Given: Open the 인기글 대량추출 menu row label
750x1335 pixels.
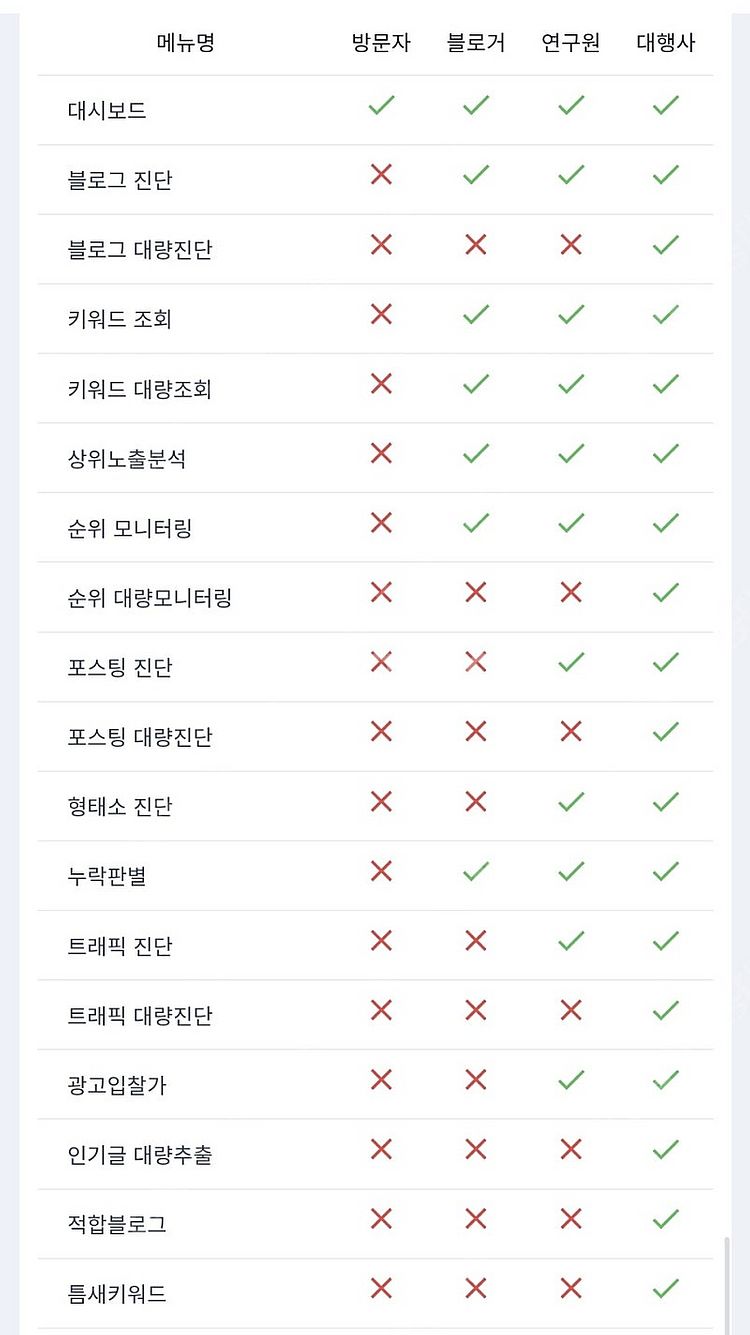Looking at the screenshot, I should (x=140, y=1155).
